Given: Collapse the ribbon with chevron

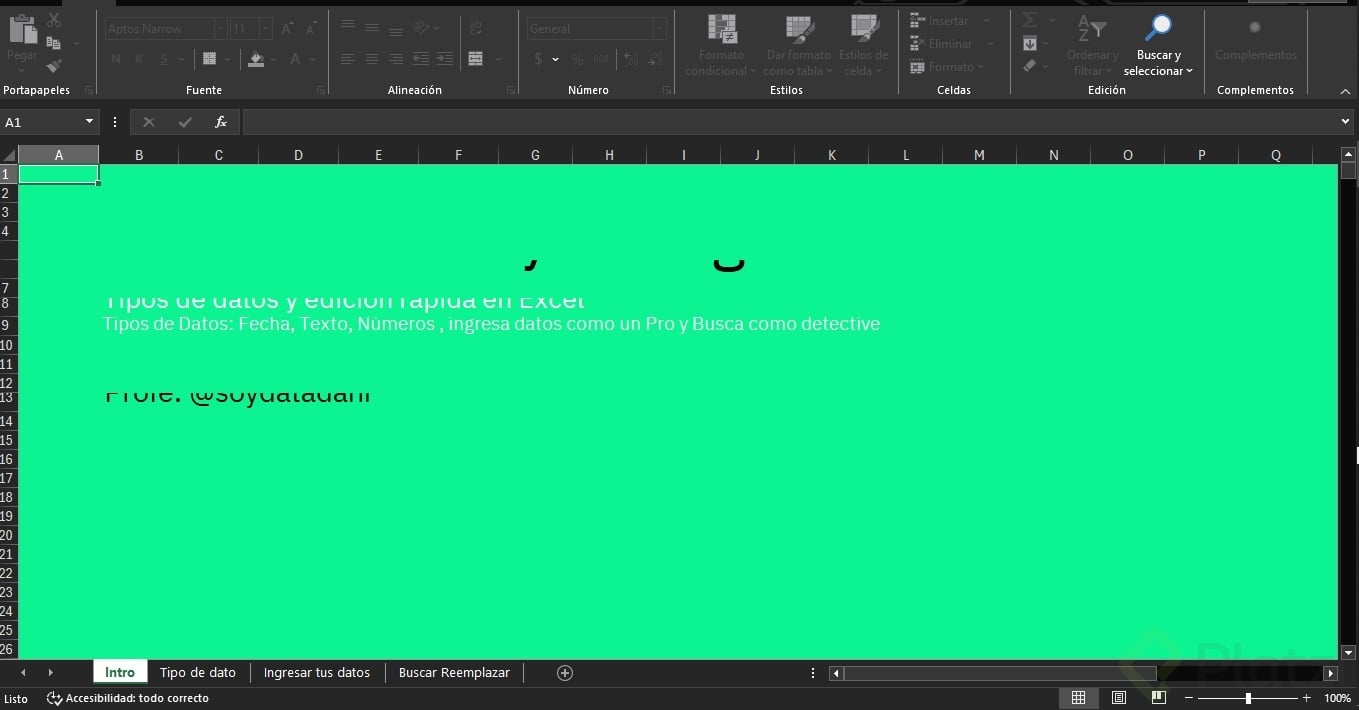Looking at the screenshot, I should 1345,91.
